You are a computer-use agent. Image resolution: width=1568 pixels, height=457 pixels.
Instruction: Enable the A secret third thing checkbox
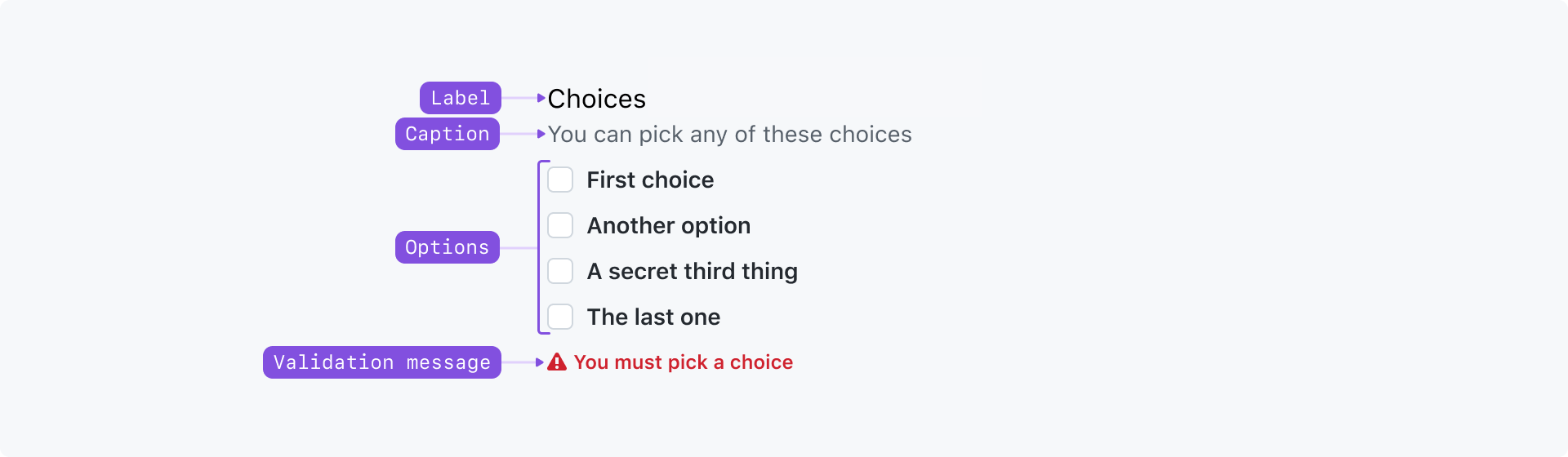pyautogui.click(x=560, y=271)
